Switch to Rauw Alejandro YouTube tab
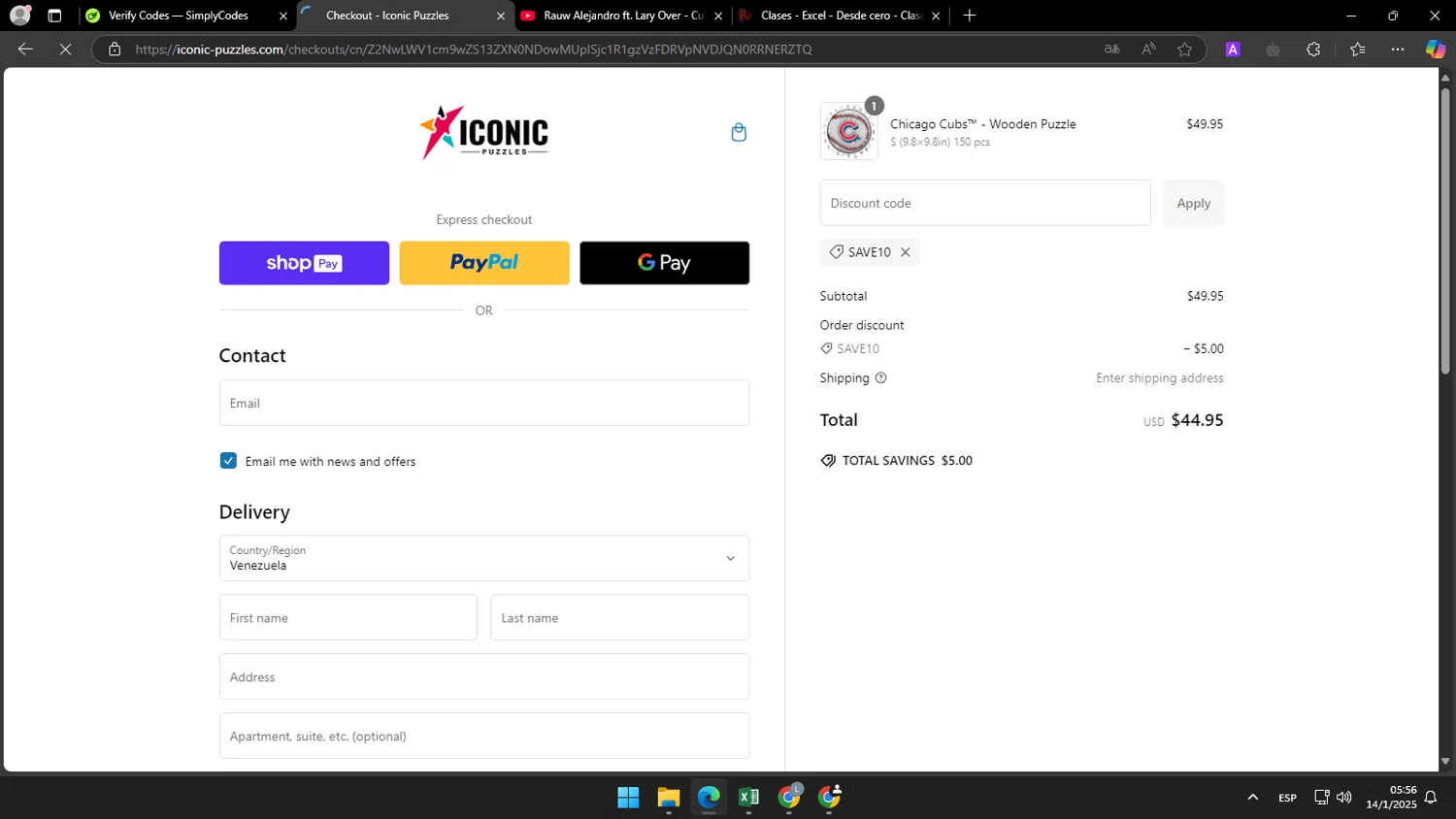 (623, 16)
